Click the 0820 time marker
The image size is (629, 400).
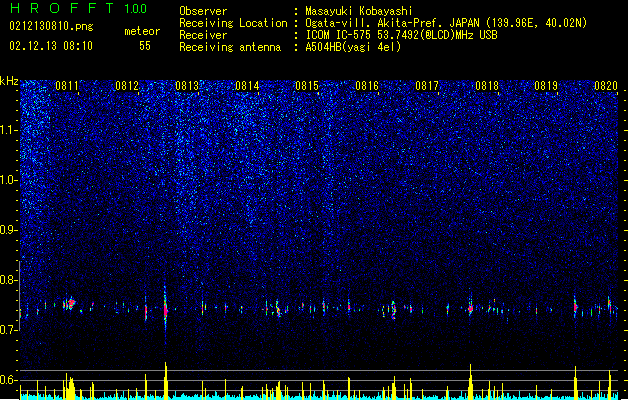click(x=606, y=86)
